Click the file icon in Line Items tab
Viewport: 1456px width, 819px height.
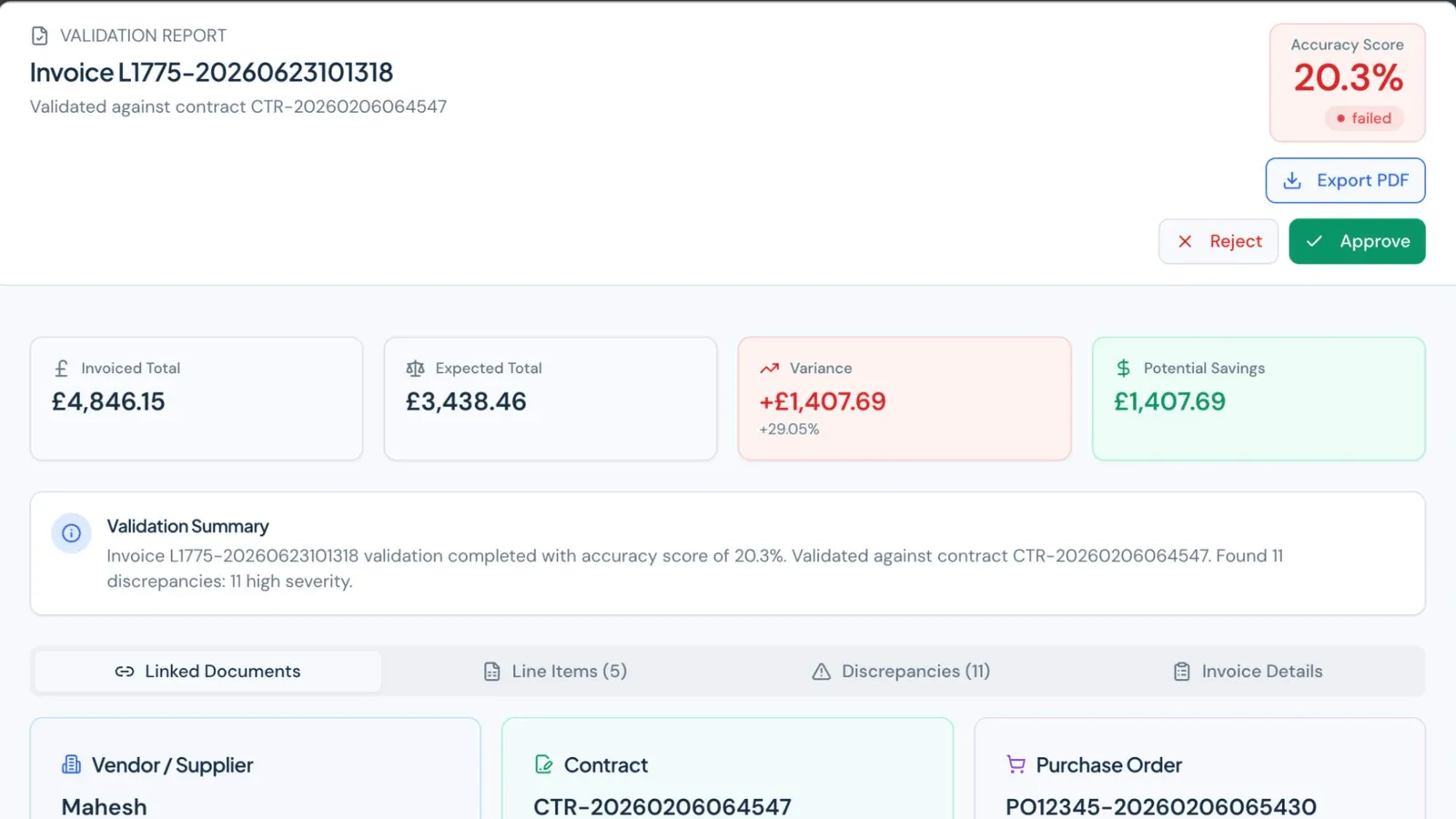tap(491, 672)
